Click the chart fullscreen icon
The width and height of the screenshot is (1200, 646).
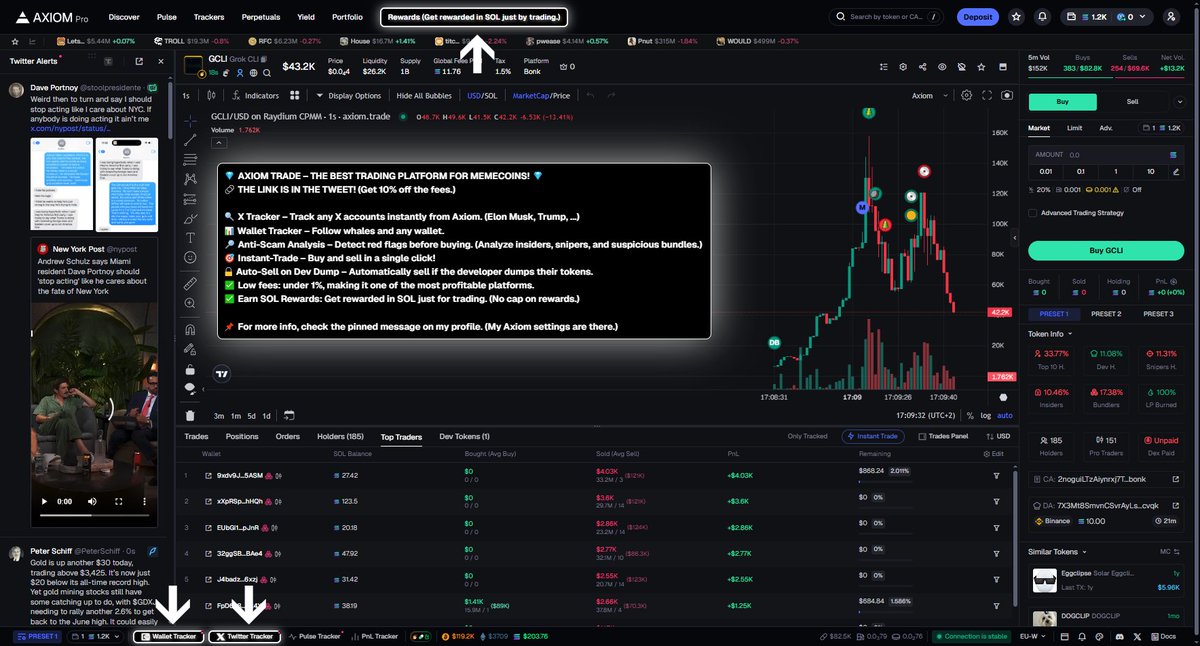[x=986, y=95]
